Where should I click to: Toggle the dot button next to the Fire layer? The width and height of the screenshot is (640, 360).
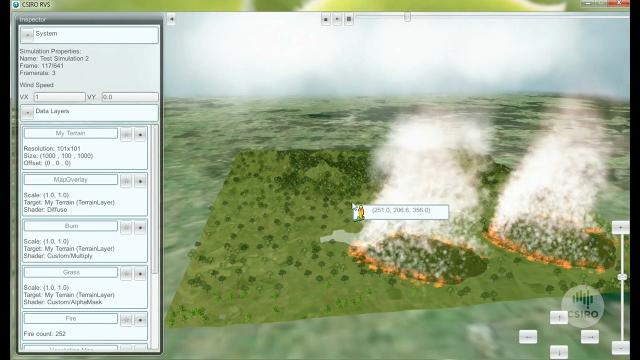click(140, 320)
